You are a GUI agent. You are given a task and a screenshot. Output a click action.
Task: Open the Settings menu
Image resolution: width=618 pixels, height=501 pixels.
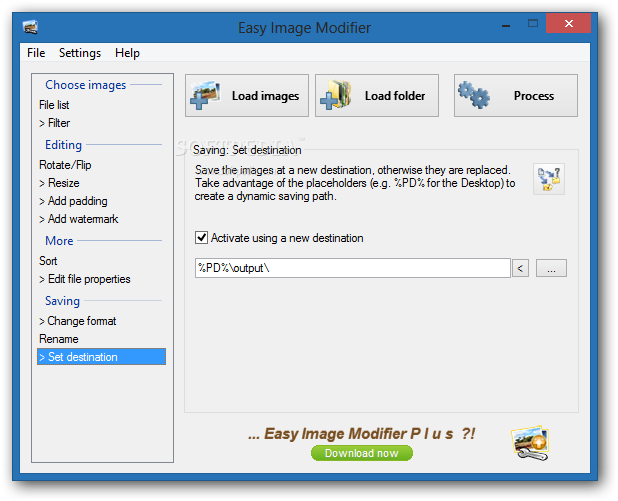[x=80, y=53]
